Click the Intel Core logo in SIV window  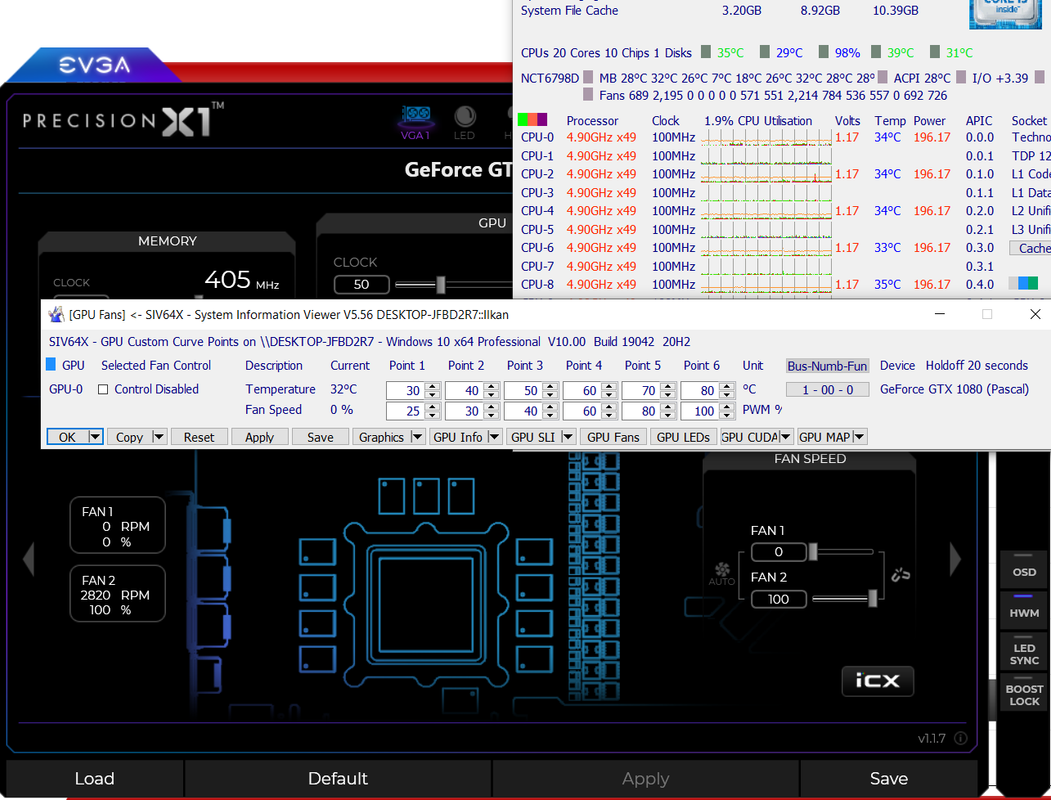(1005, 13)
